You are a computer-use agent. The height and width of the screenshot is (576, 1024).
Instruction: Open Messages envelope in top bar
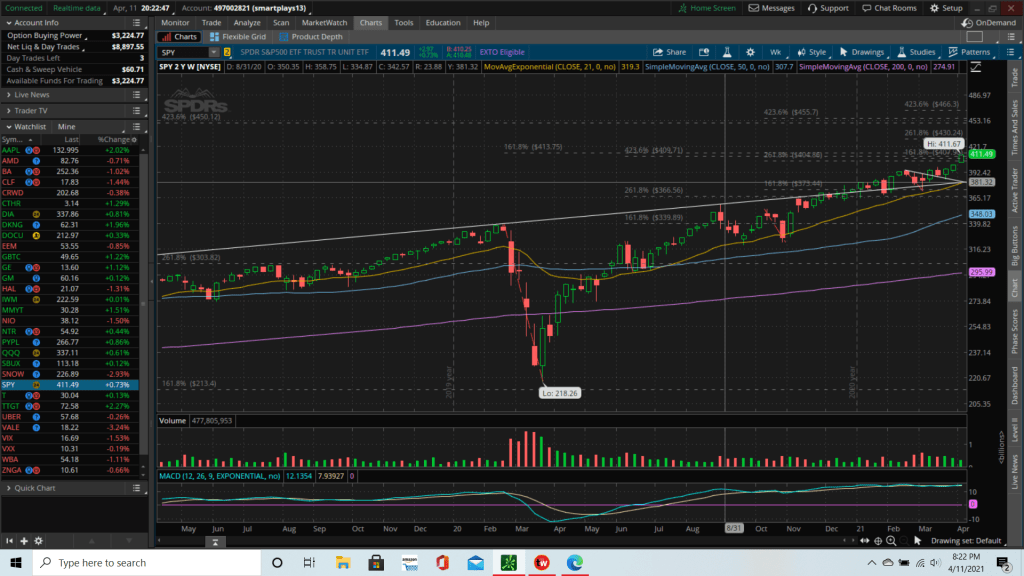[x=772, y=8]
